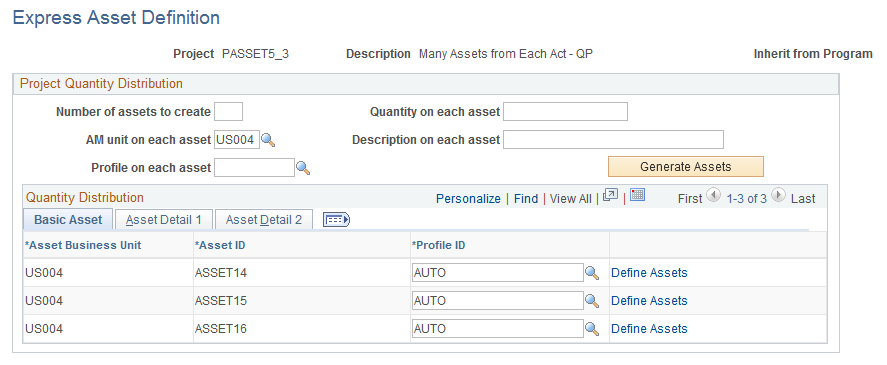This screenshot has width=887, height=365.
Task: Click the Generate Assets button
Action: pos(686,167)
